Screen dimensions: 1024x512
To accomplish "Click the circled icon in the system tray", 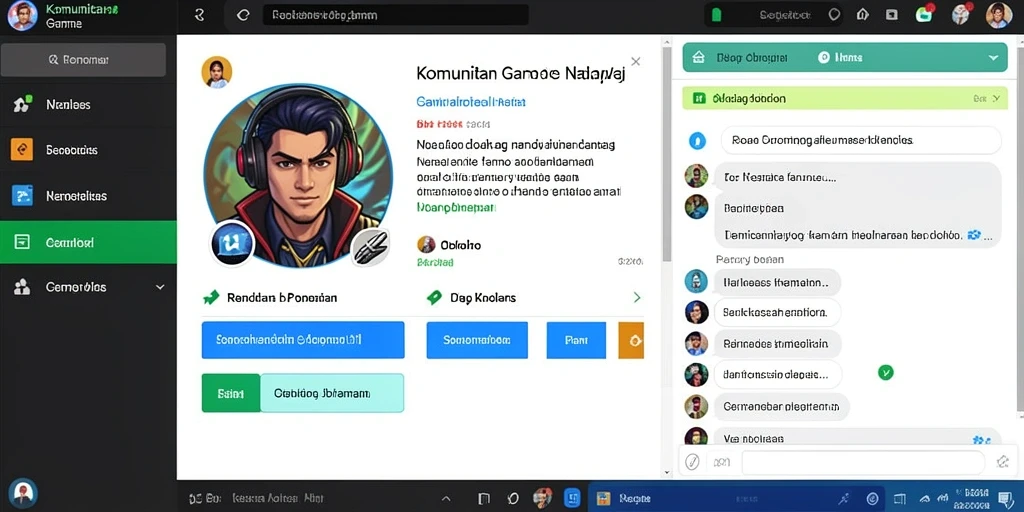I will pyautogui.click(x=872, y=499).
